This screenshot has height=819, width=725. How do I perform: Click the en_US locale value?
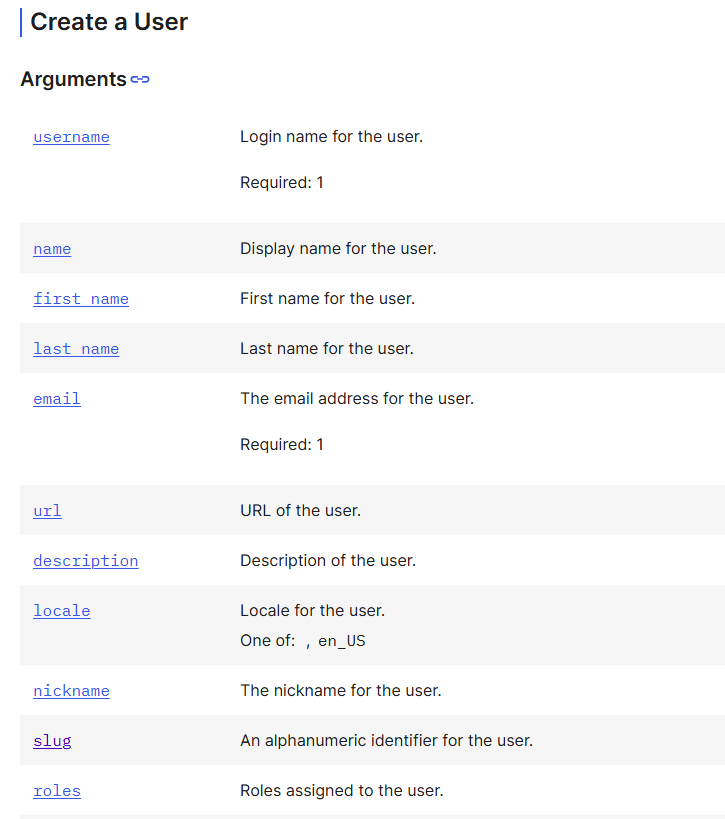click(342, 641)
